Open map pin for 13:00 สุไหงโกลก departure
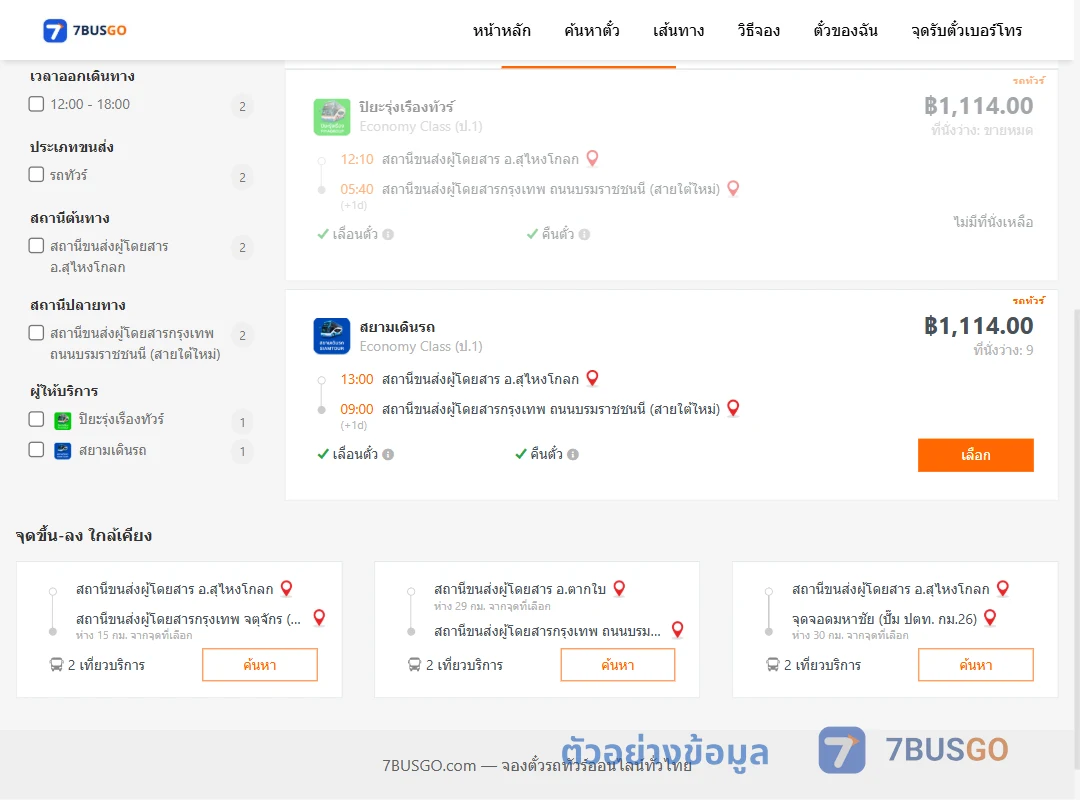Image resolution: width=1080 pixels, height=800 pixels. coord(592,378)
